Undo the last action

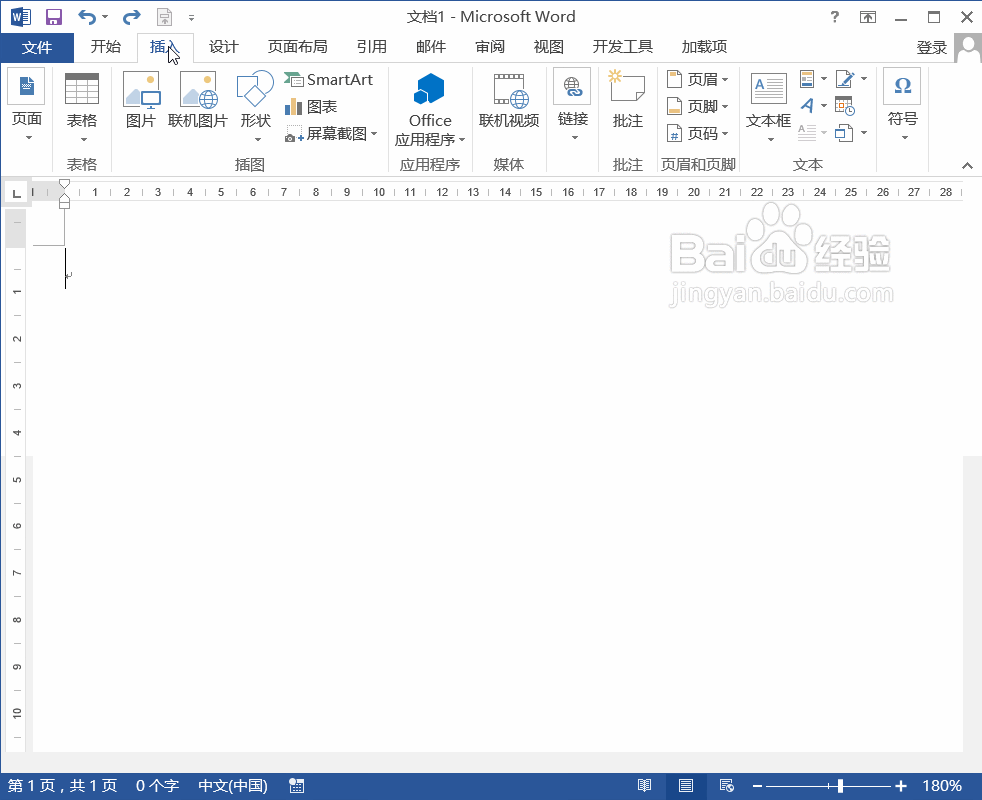click(x=86, y=17)
